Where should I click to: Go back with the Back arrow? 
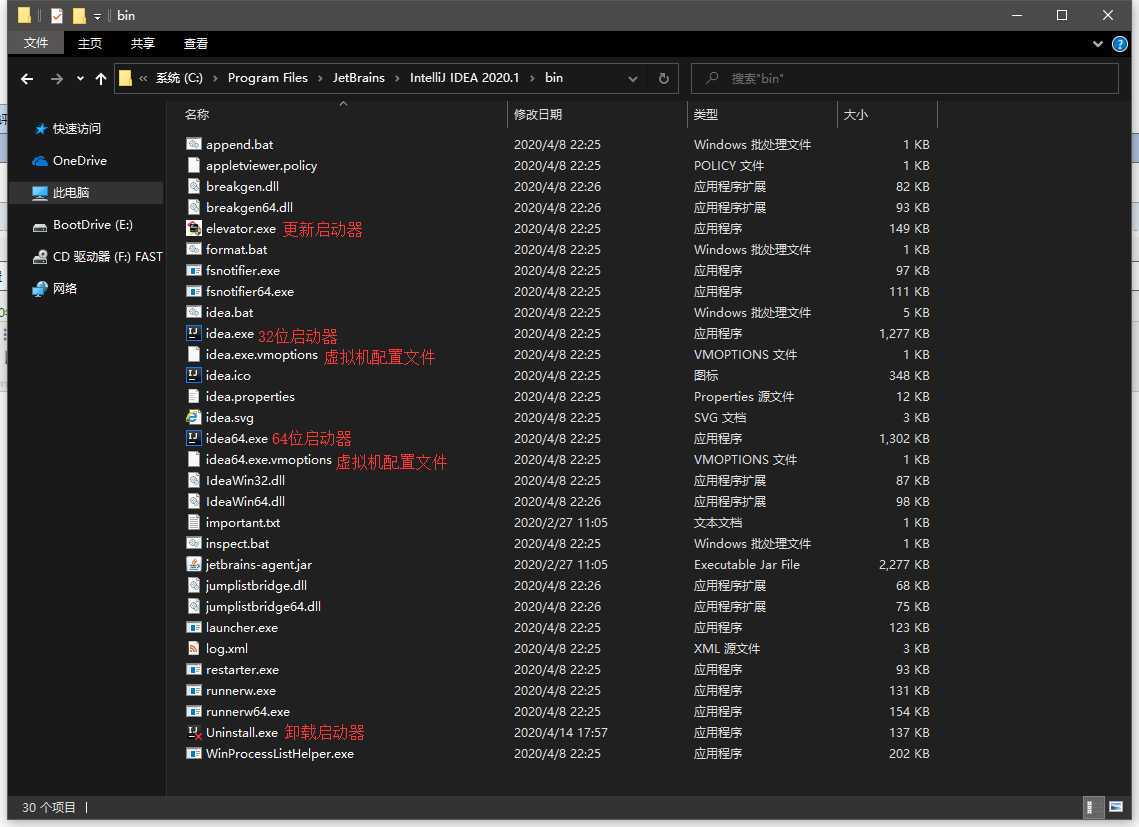point(27,78)
